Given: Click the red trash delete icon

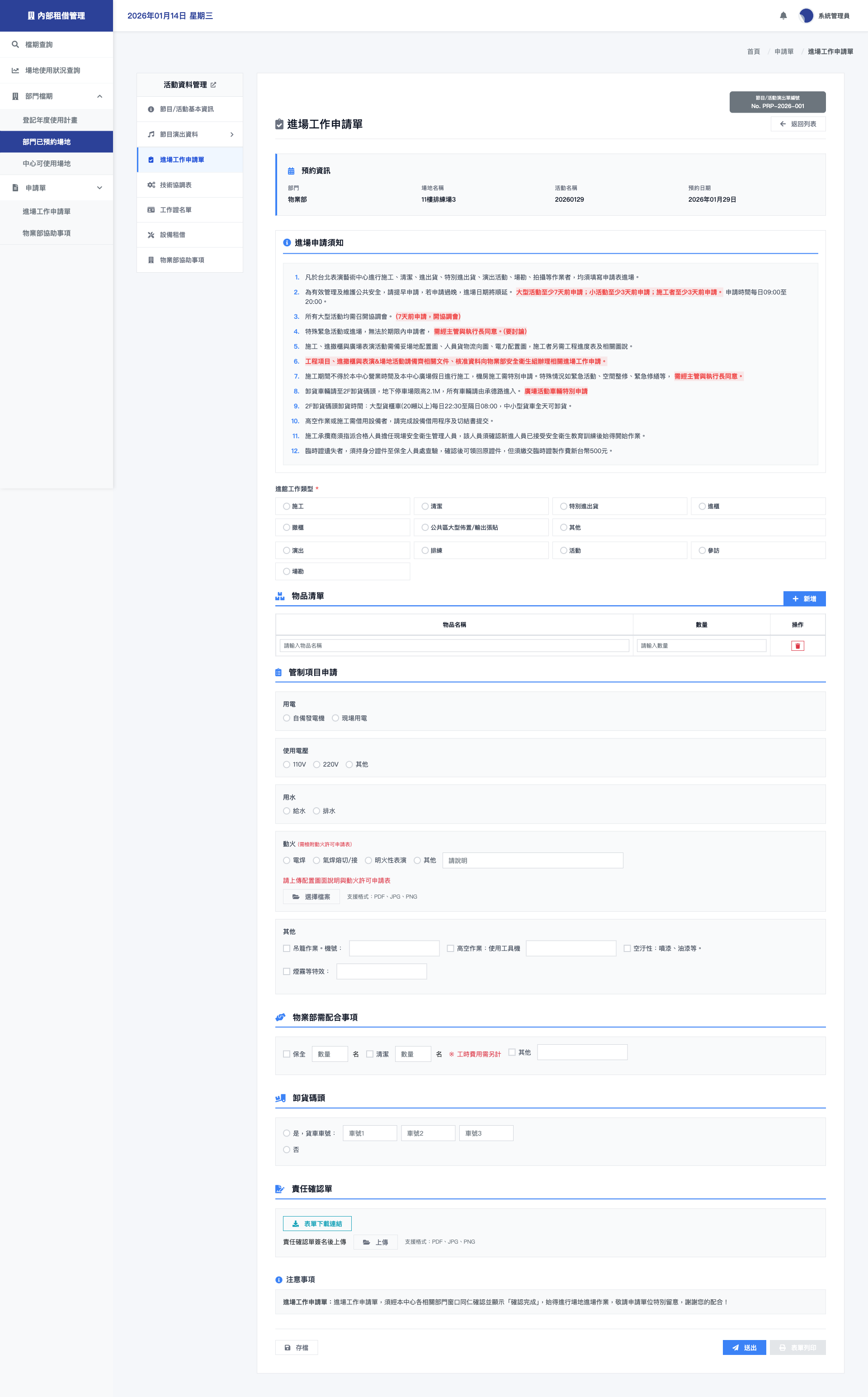Looking at the screenshot, I should click(797, 646).
